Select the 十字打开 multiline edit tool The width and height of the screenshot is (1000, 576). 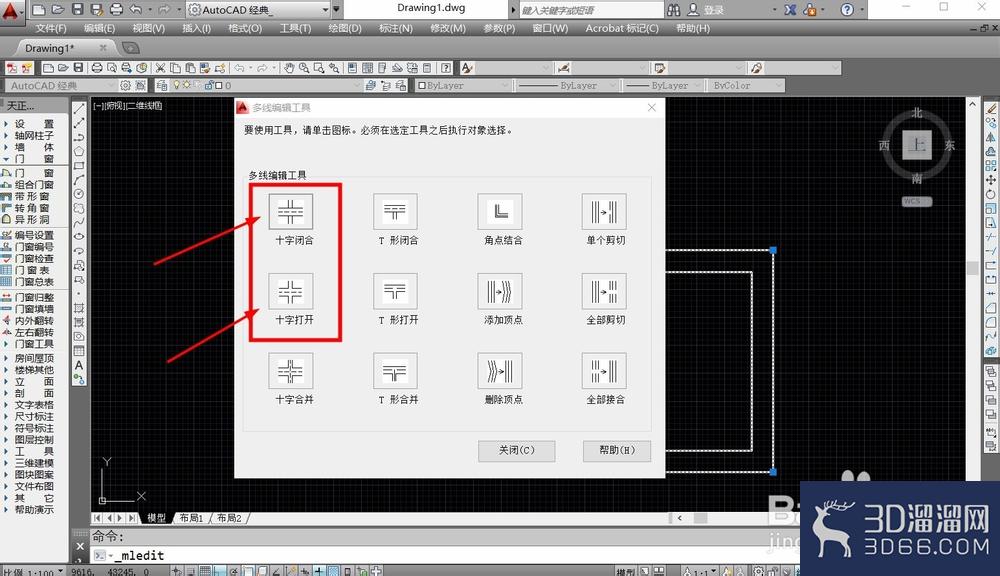(291, 292)
